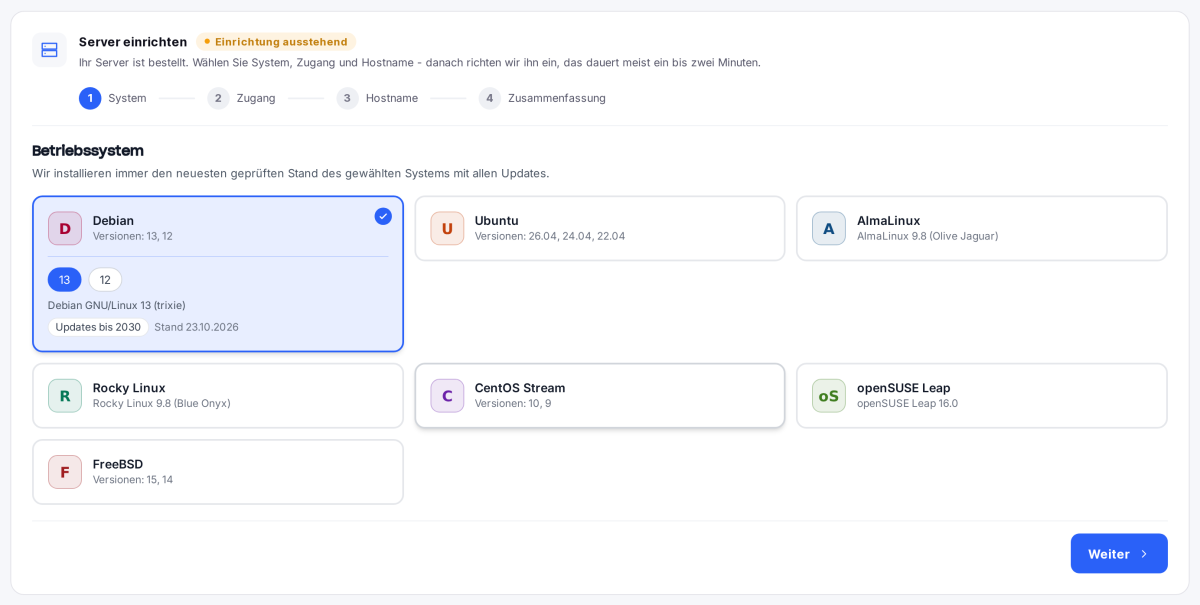Viewport: 1200px width, 605px height.
Task: Click the Updates bis 2030 badge
Action: pos(98,327)
